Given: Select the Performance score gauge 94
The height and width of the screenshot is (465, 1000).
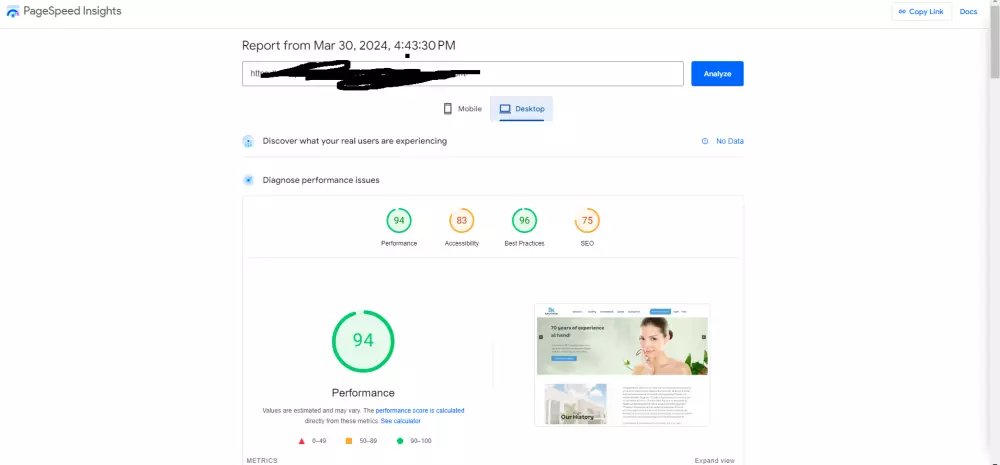Looking at the screenshot, I should [399, 221].
